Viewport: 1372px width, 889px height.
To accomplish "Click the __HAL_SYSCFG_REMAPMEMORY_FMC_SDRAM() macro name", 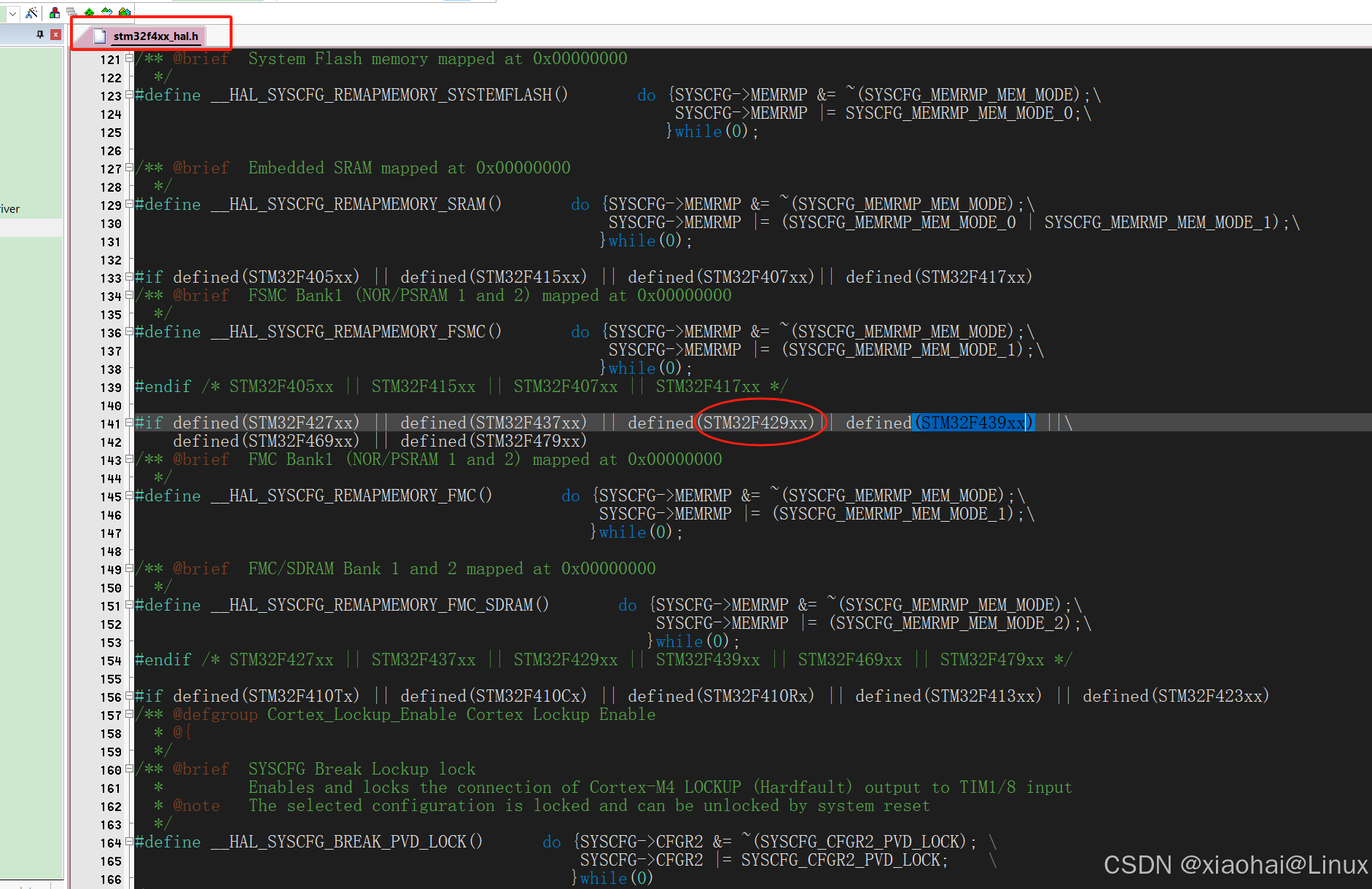I will click(380, 605).
